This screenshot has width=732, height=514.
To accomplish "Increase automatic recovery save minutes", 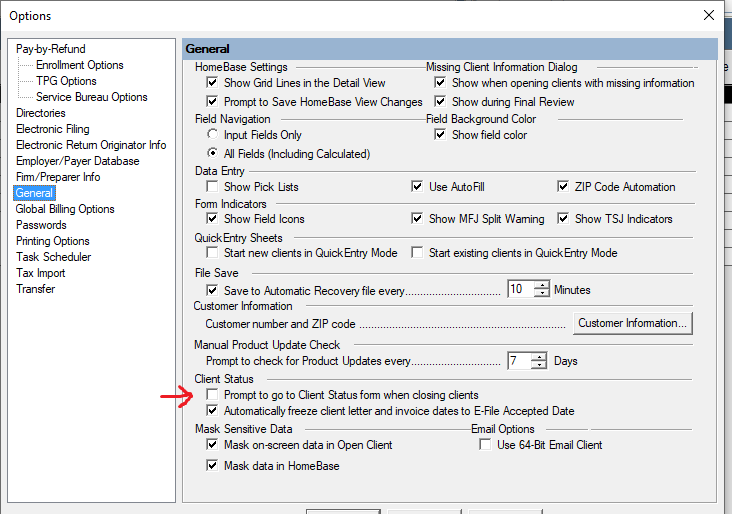I will point(542,285).
